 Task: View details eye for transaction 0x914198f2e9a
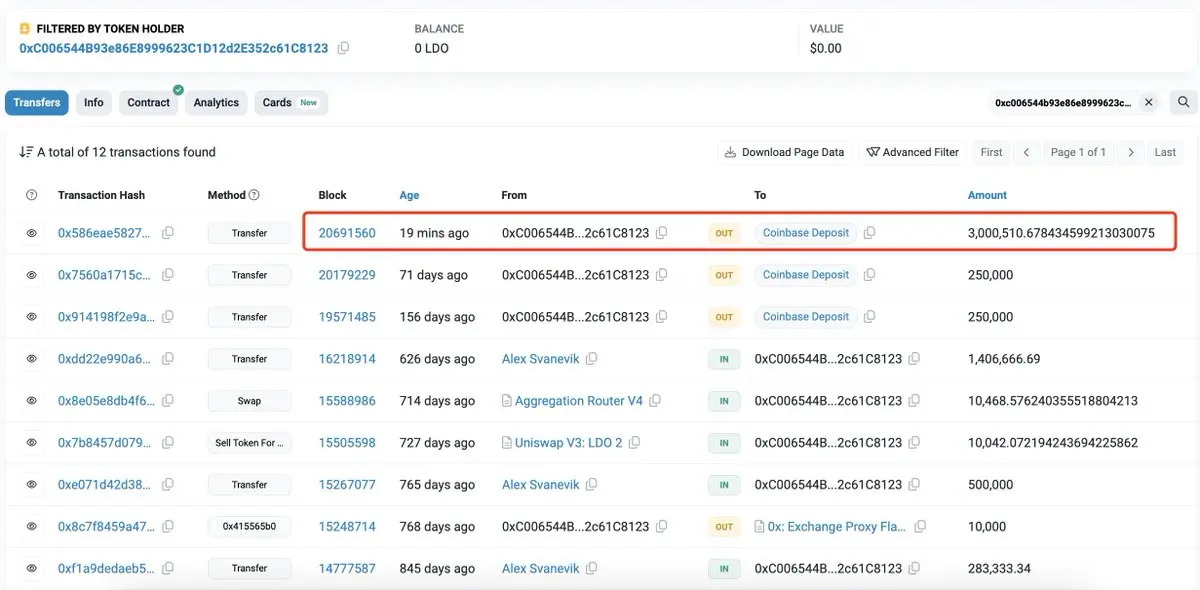31,317
